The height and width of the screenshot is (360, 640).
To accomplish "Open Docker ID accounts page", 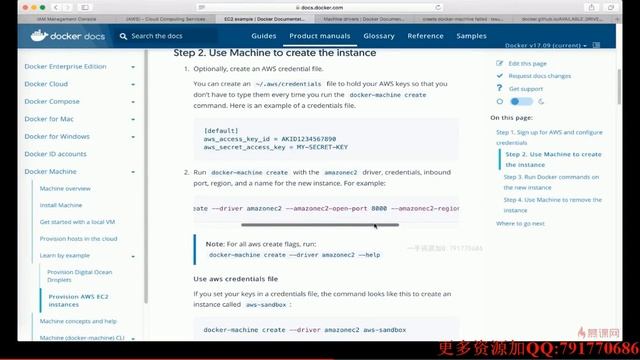I will 56,154.
